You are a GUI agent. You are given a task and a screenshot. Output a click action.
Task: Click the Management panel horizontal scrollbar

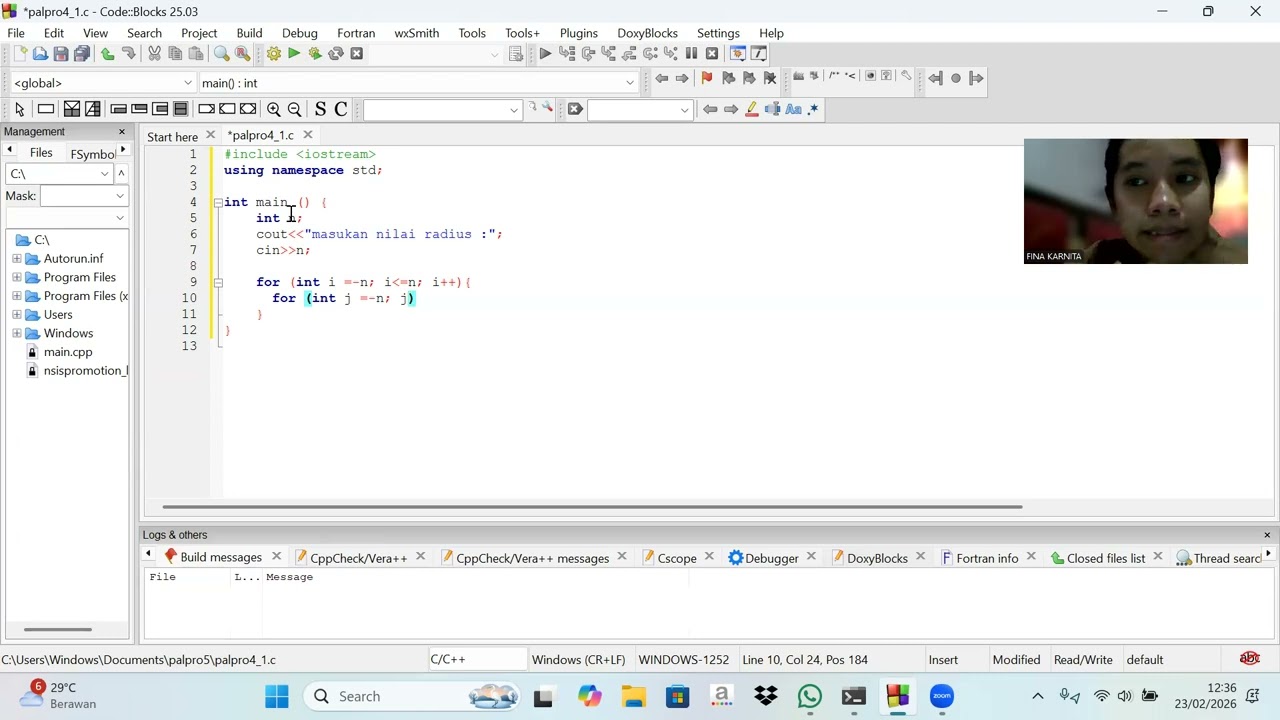(58, 629)
